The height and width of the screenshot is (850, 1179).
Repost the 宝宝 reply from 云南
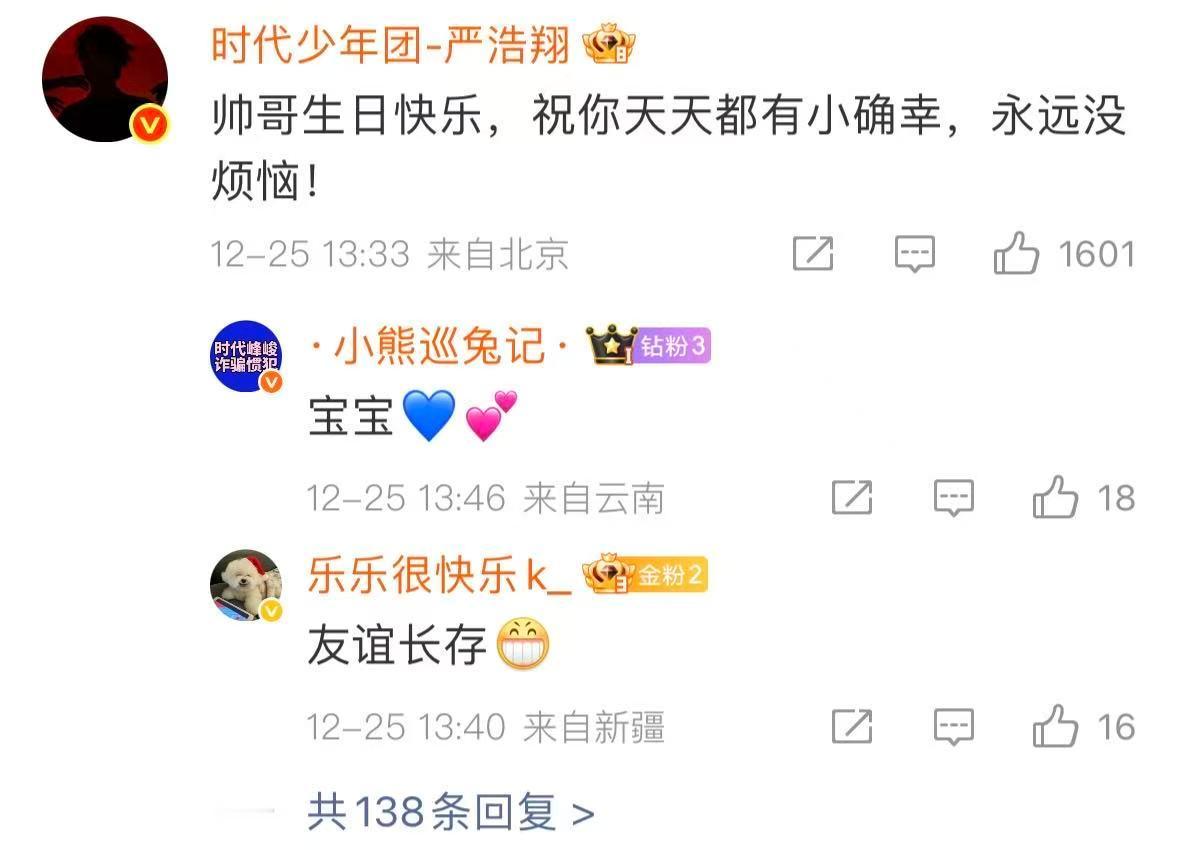coord(853,498)
